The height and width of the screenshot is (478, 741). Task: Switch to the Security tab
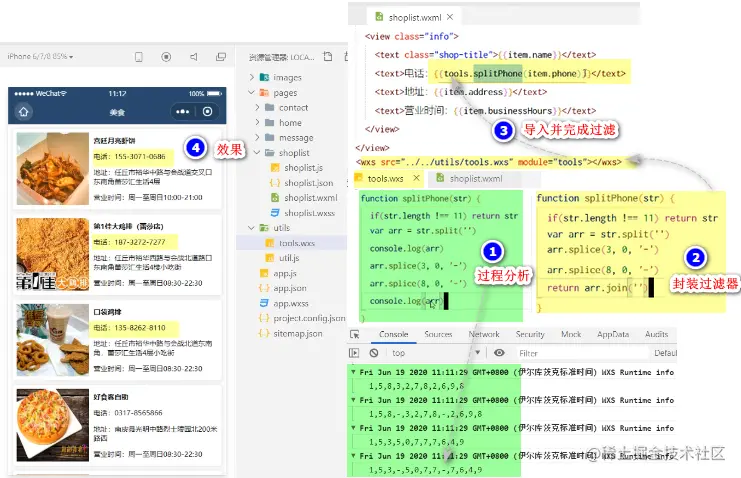coord(530,334)
